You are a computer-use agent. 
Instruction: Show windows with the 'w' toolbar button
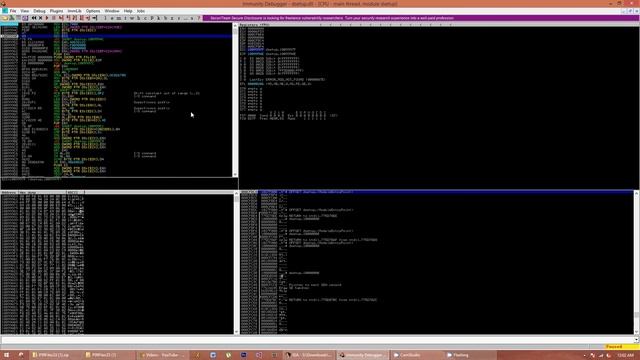pos(132,18)
